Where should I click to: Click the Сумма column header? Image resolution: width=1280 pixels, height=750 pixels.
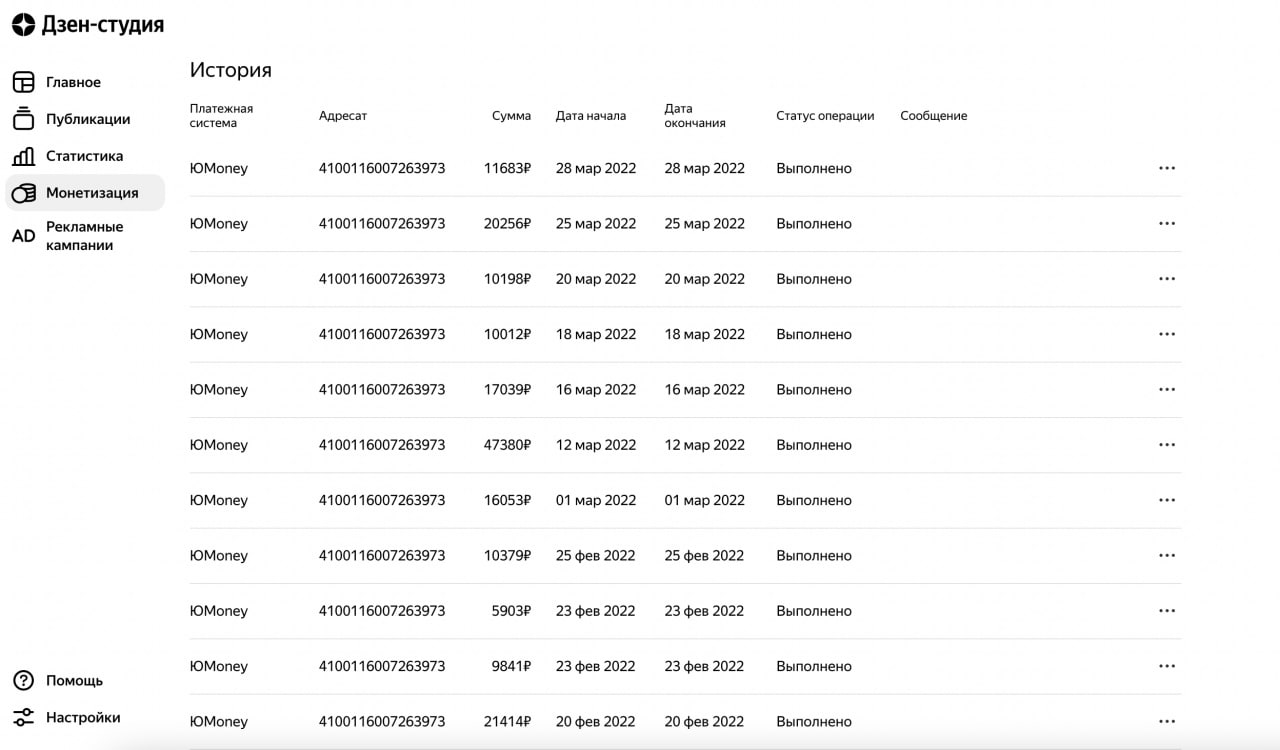point(511,116)
